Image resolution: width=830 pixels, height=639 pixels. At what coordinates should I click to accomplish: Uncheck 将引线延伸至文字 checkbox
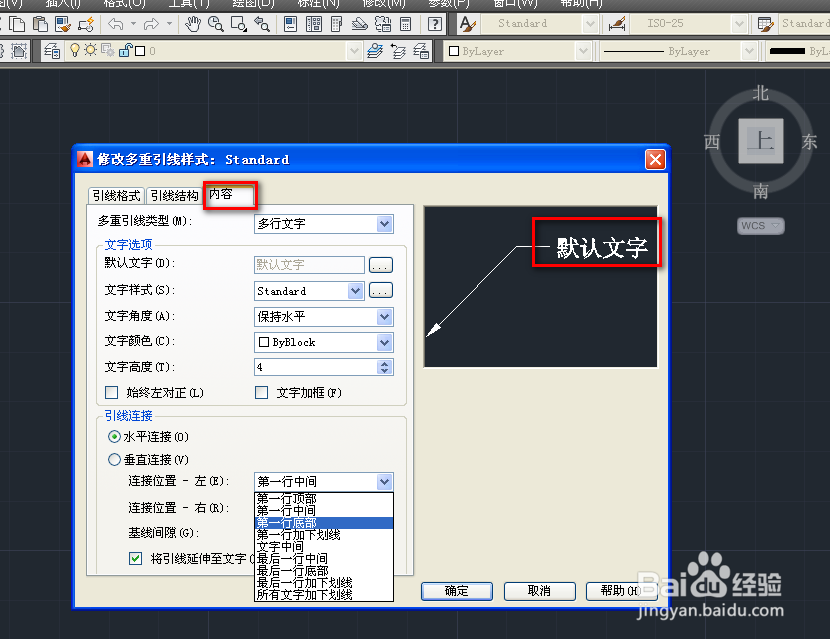click(136, 559)
